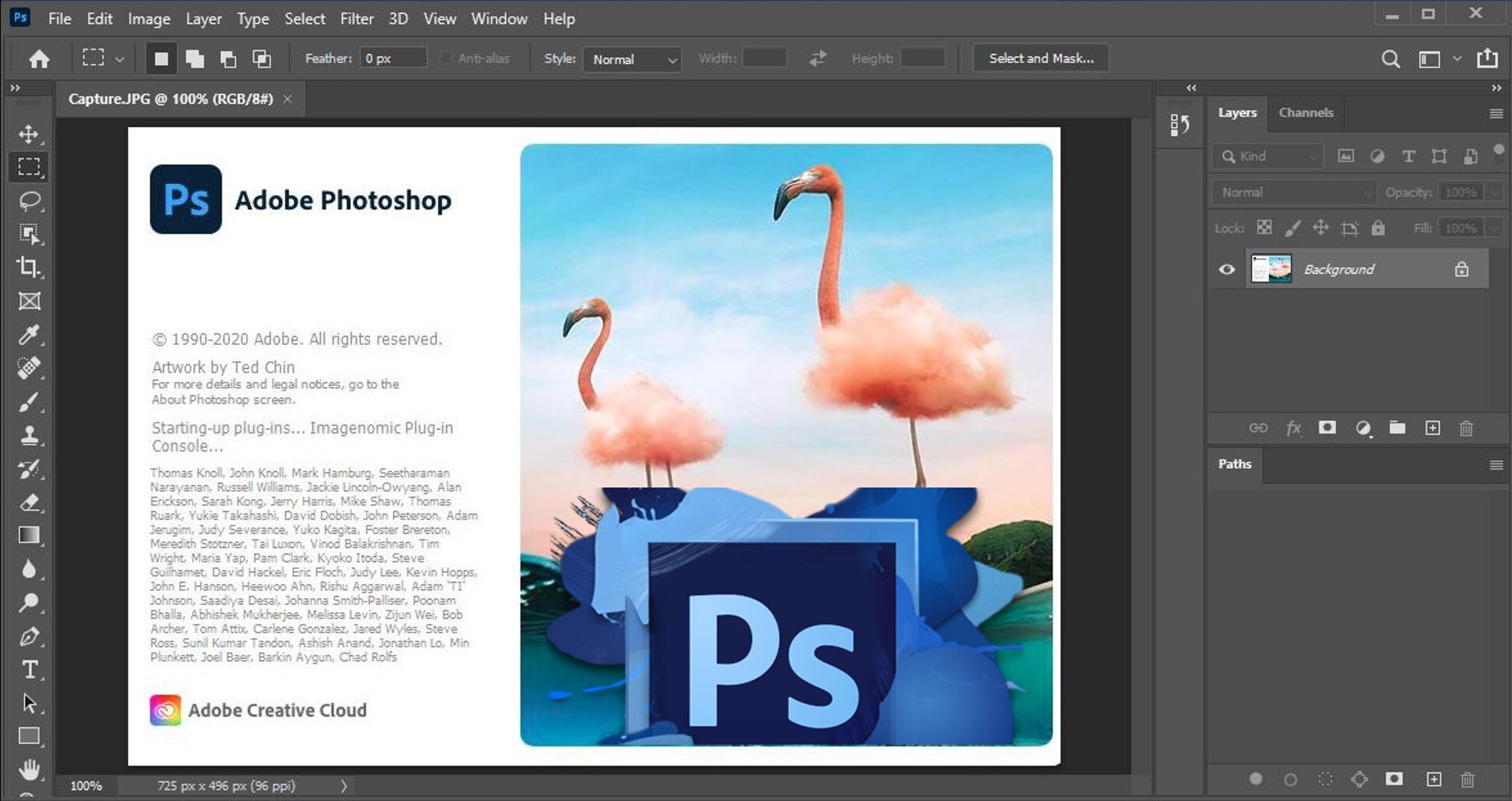Select the Gradient tool
The height and width of the screenshot is (801, 1512).
(x=29, y=535)
